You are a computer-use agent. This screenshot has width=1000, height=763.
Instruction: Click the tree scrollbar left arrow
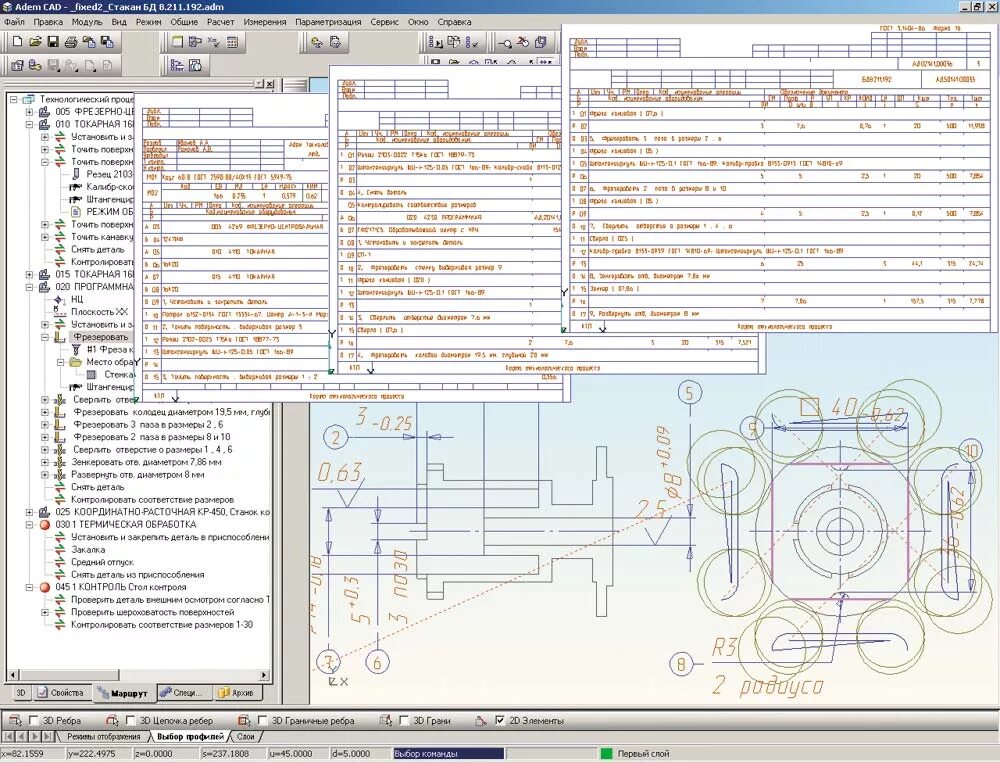[13, 674]
